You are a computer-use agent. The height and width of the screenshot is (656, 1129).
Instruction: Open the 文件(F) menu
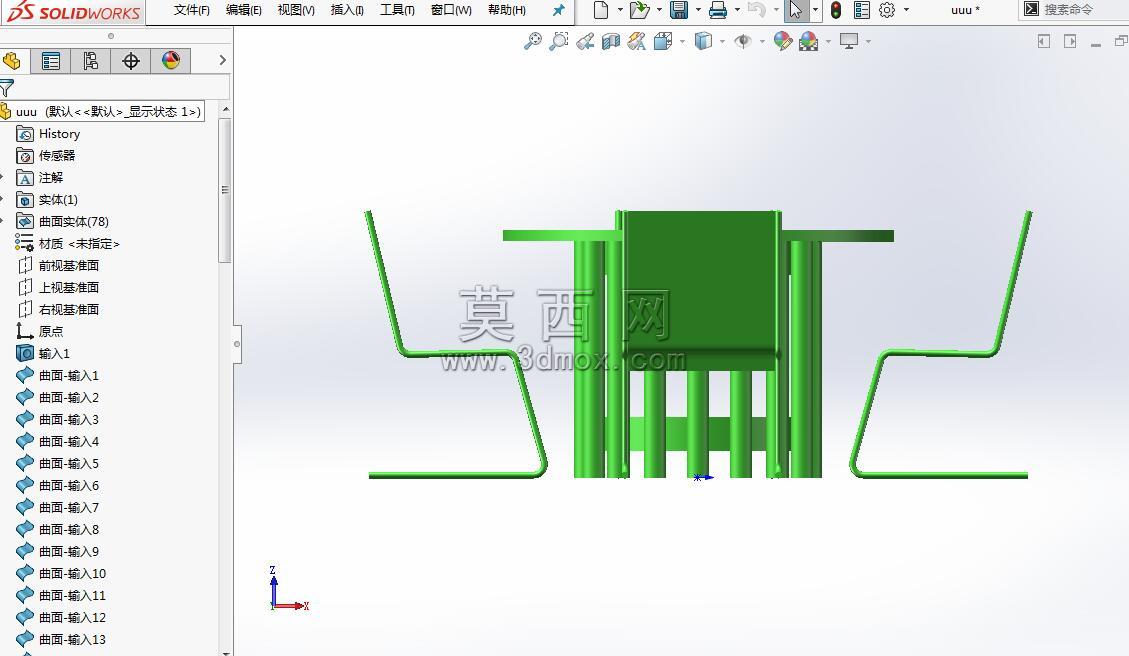click(192, 10)
